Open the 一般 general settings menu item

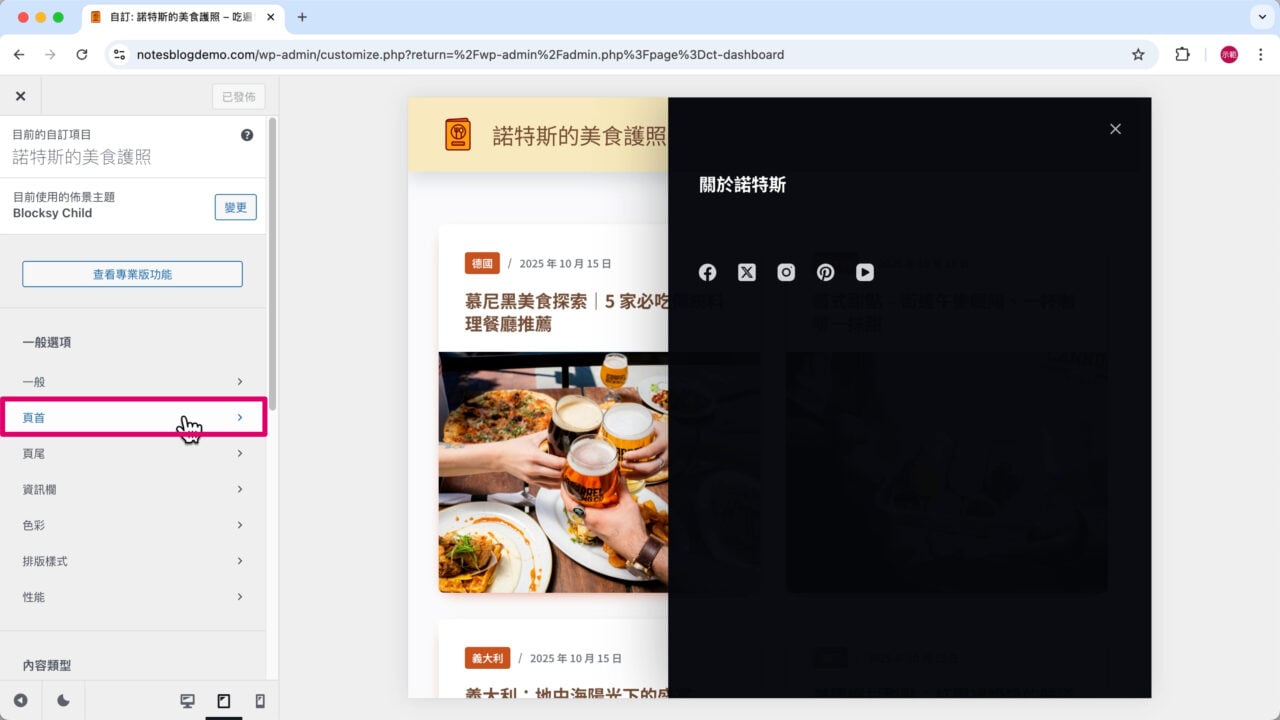[x=135, y=381]
